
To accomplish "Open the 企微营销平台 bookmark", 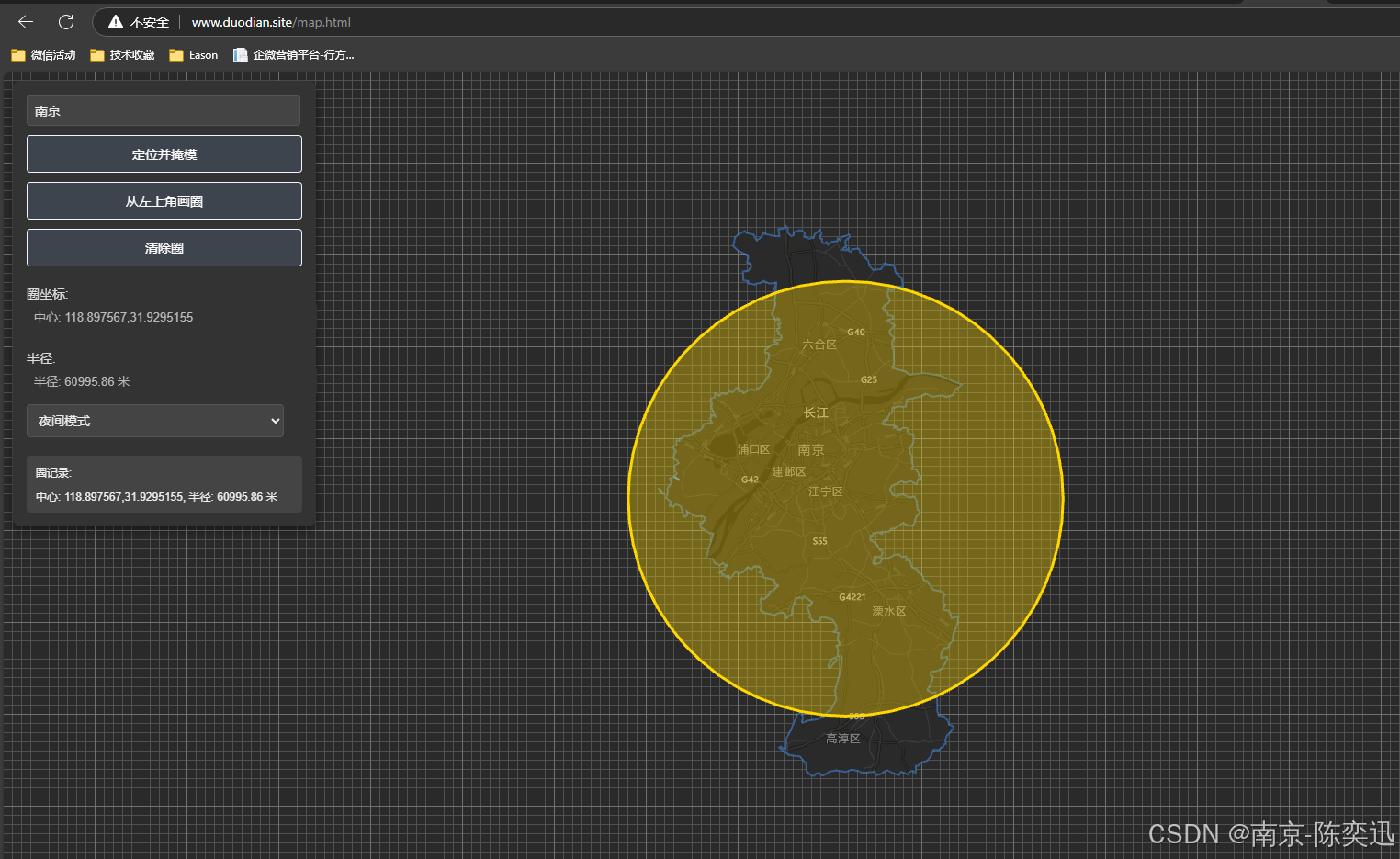I will point(294,55).
